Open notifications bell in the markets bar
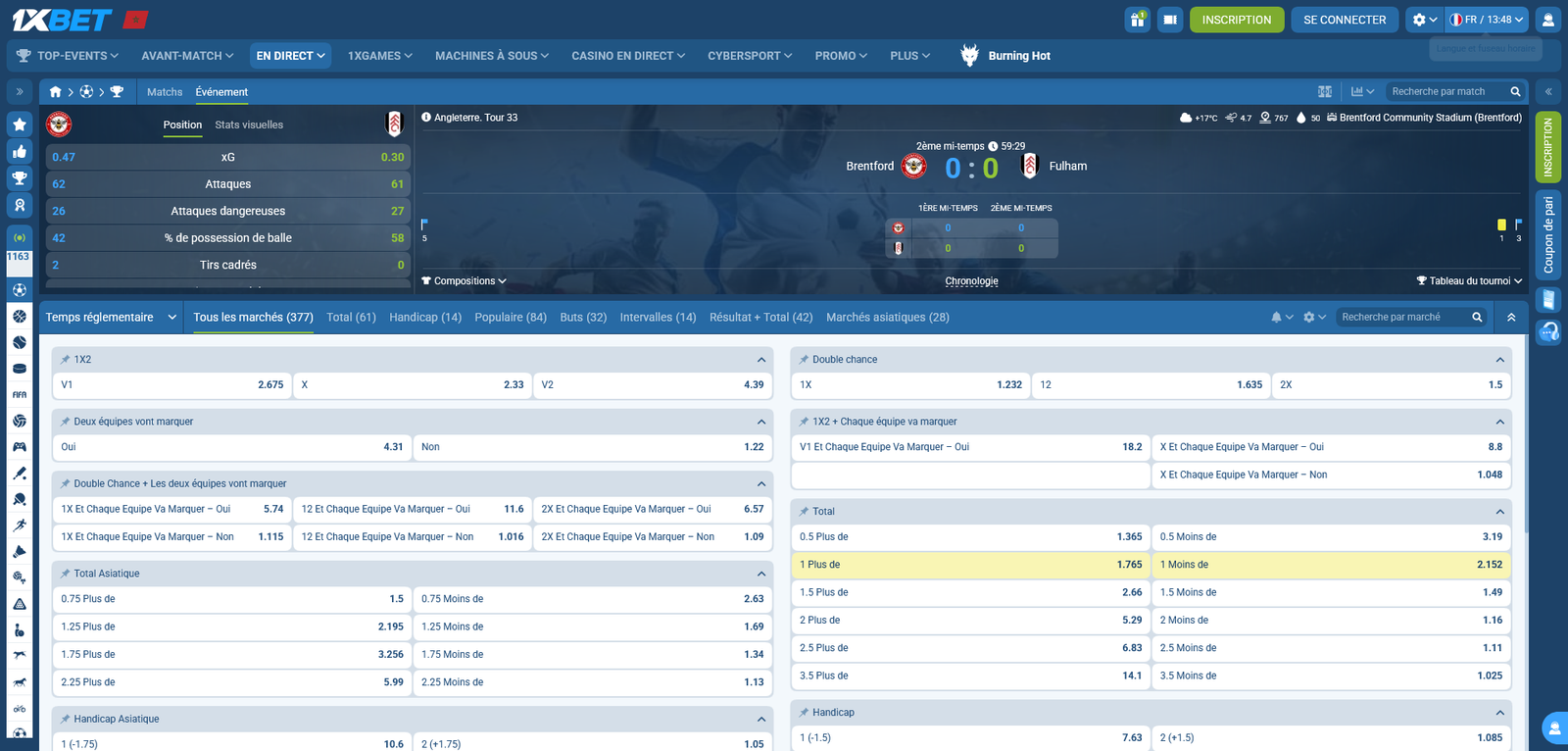Viewport: 1568px width, 751px height. (1276, 317)
